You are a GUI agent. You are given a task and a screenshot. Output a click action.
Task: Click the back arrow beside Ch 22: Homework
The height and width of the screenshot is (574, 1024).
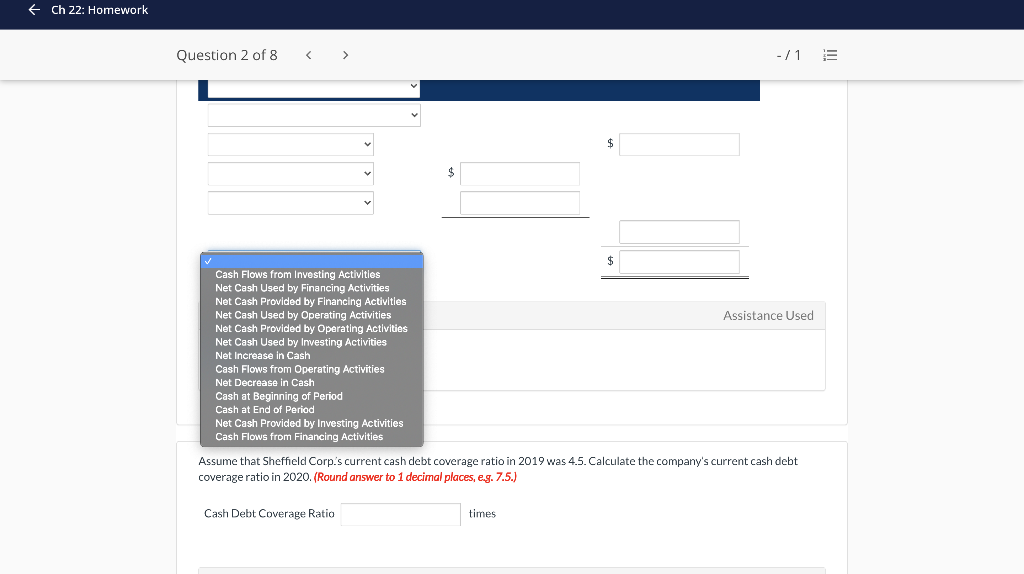click(x=34, y=10)
